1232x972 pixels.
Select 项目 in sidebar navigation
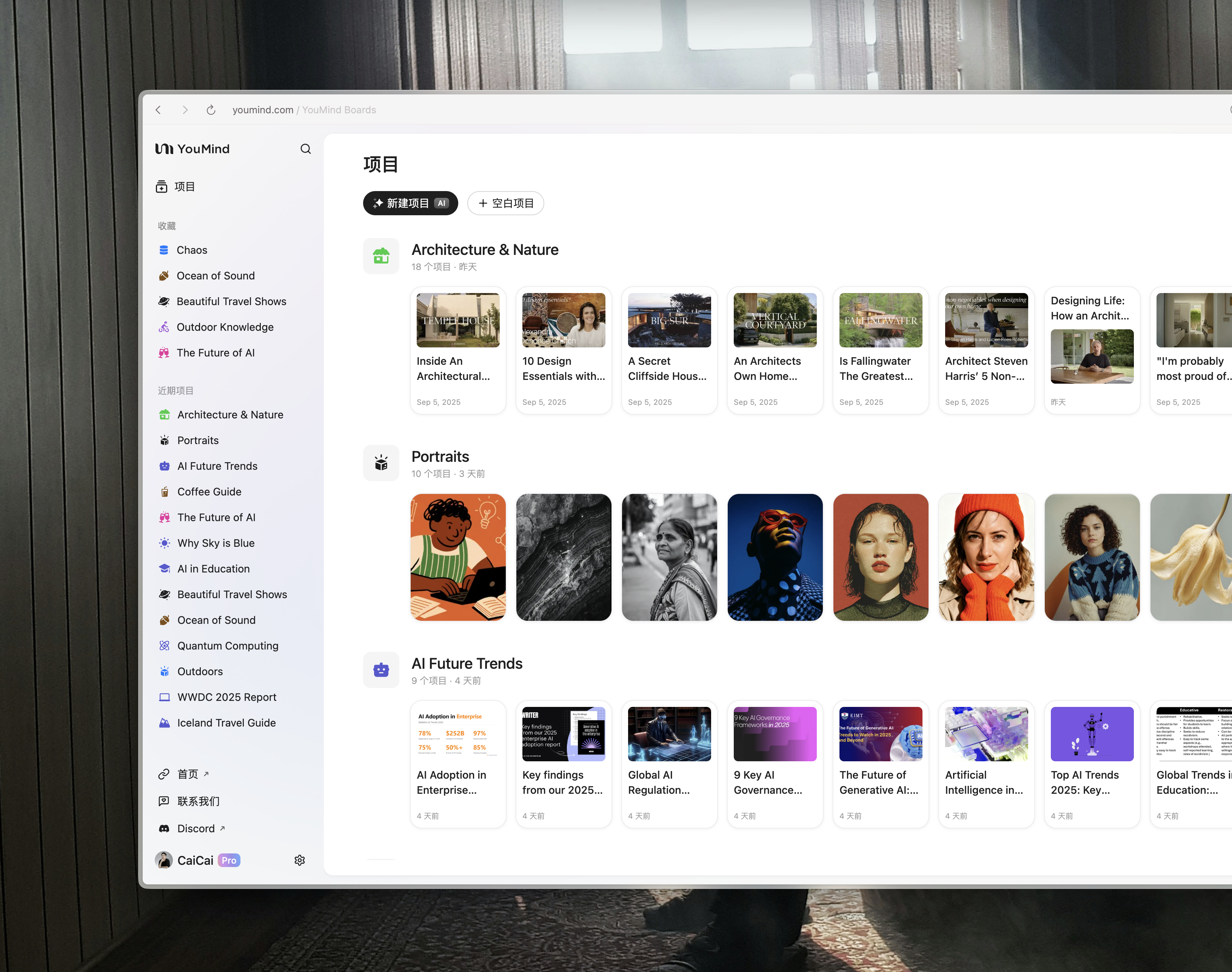pos(184,187)
